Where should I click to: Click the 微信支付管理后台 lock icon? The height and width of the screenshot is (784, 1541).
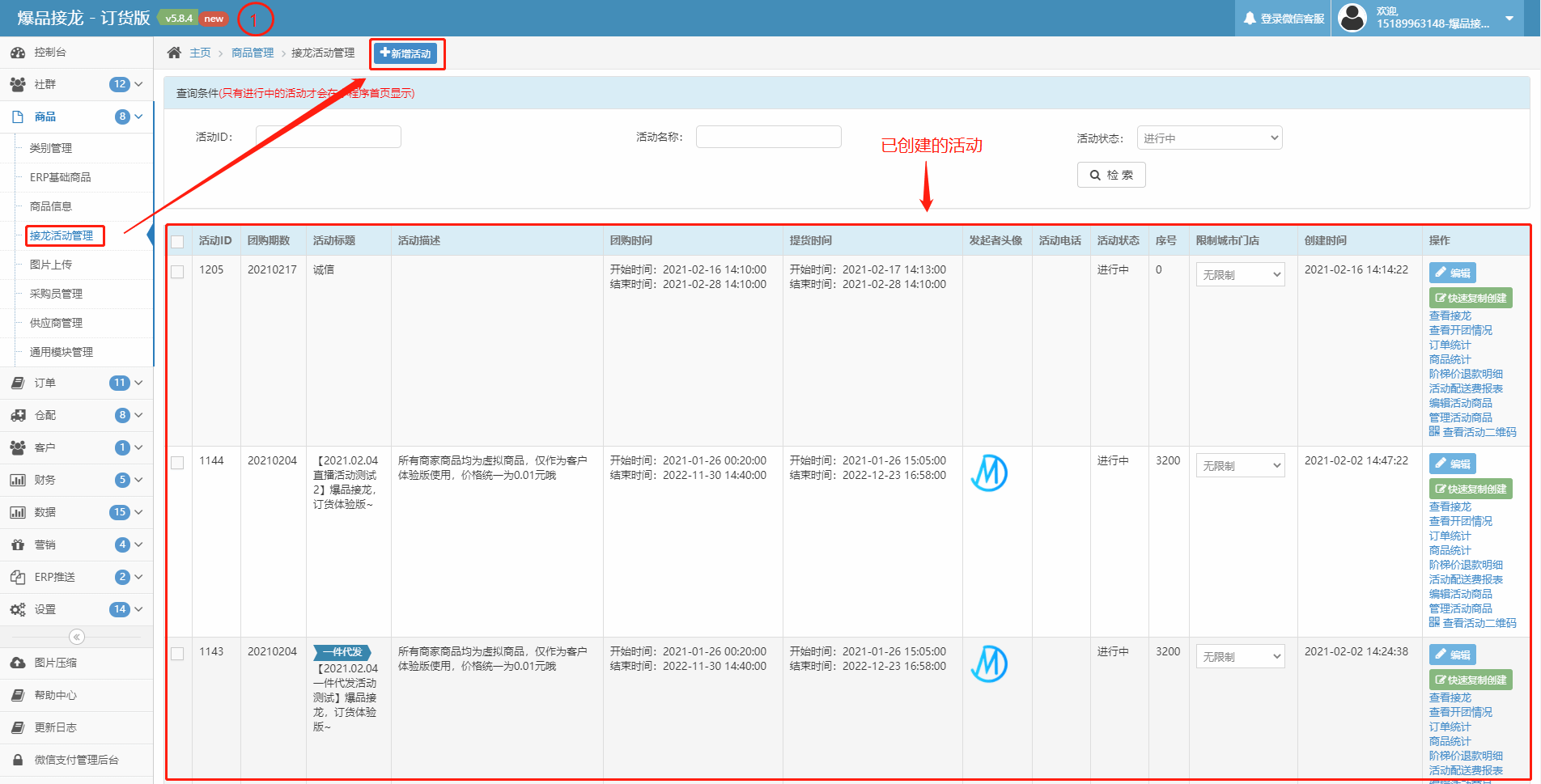(x=18, y=760)
